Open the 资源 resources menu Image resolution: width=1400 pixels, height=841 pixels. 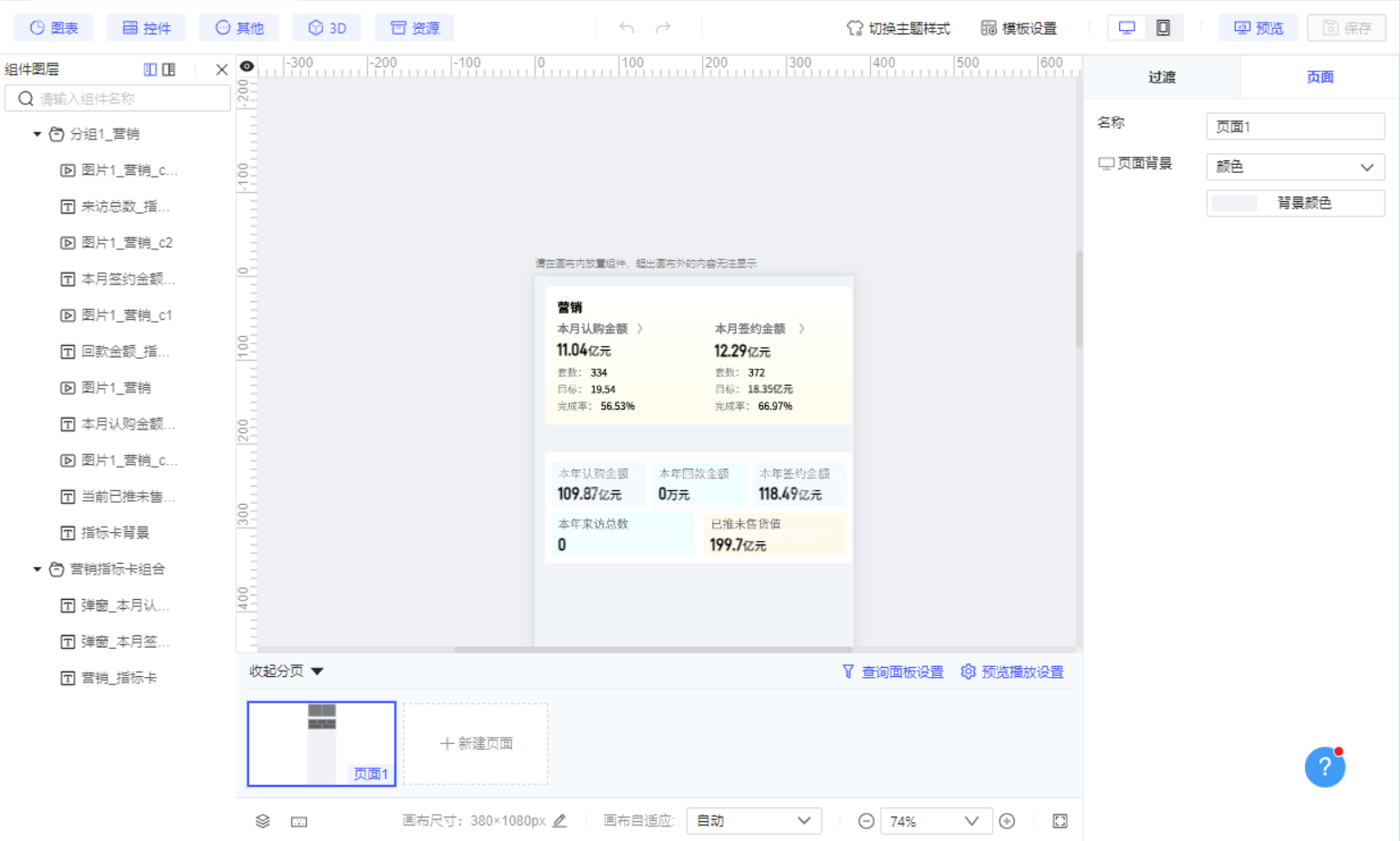(x=415, y=28)
